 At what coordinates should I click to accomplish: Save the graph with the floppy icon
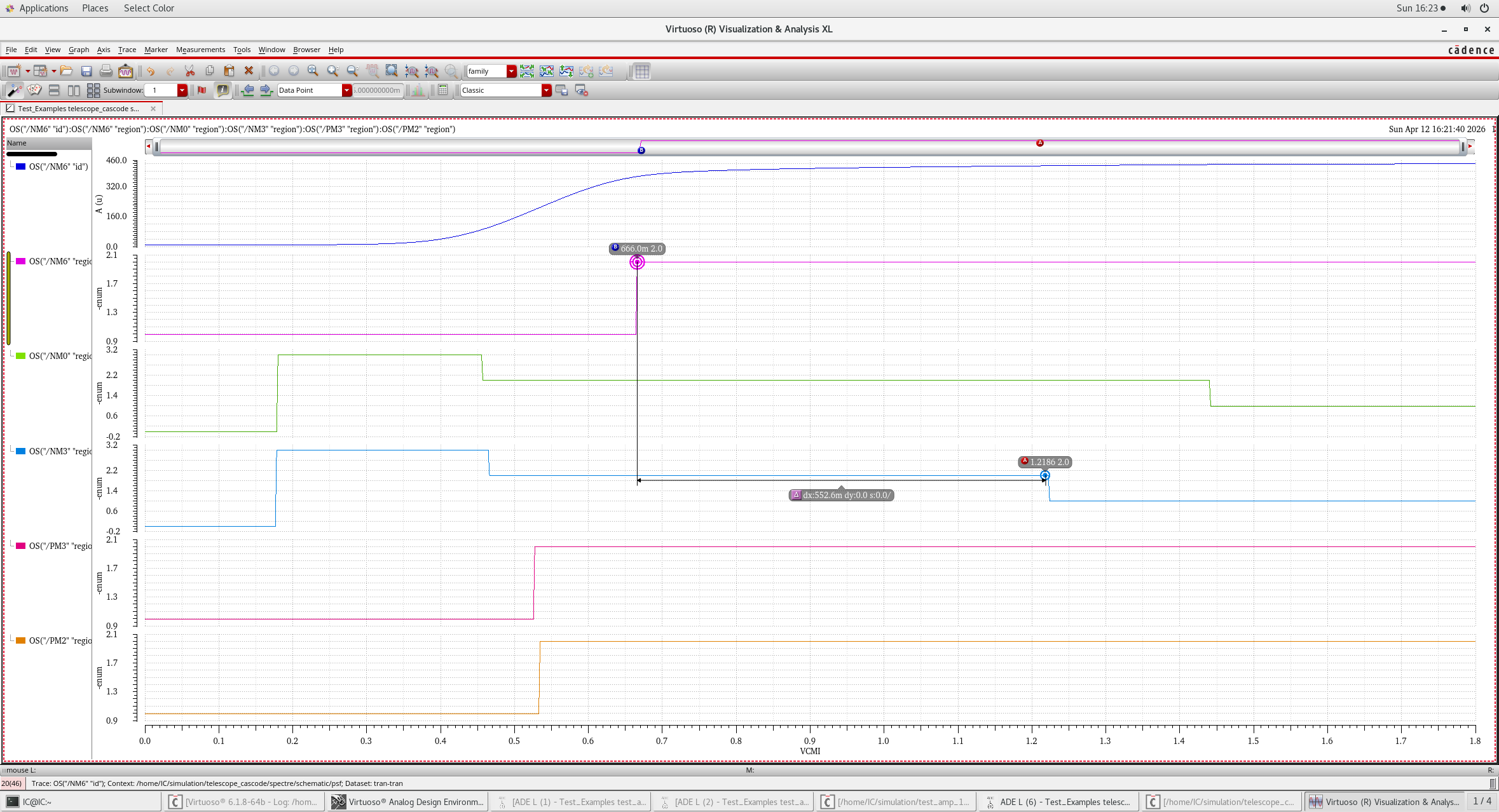click(86, 71)
